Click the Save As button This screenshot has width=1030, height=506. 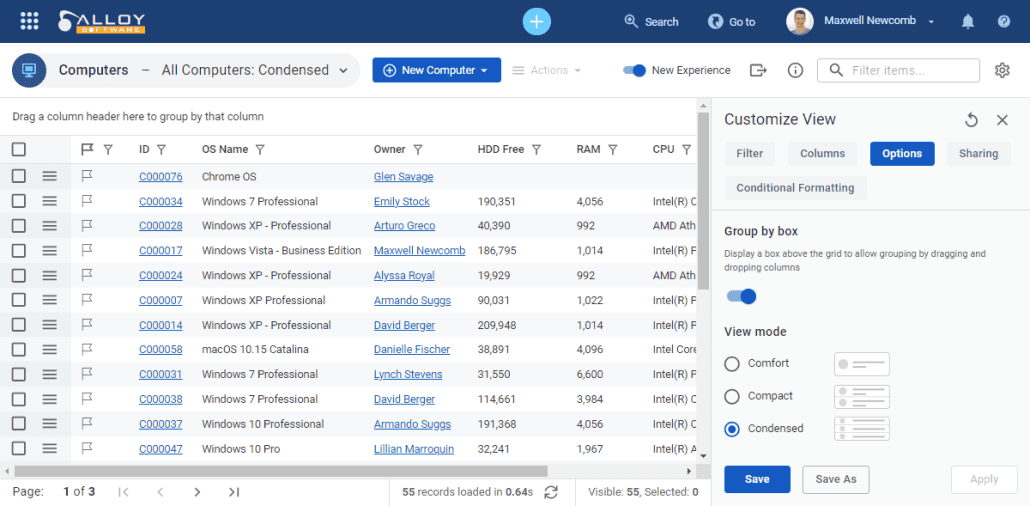click(x=835, y=479)
